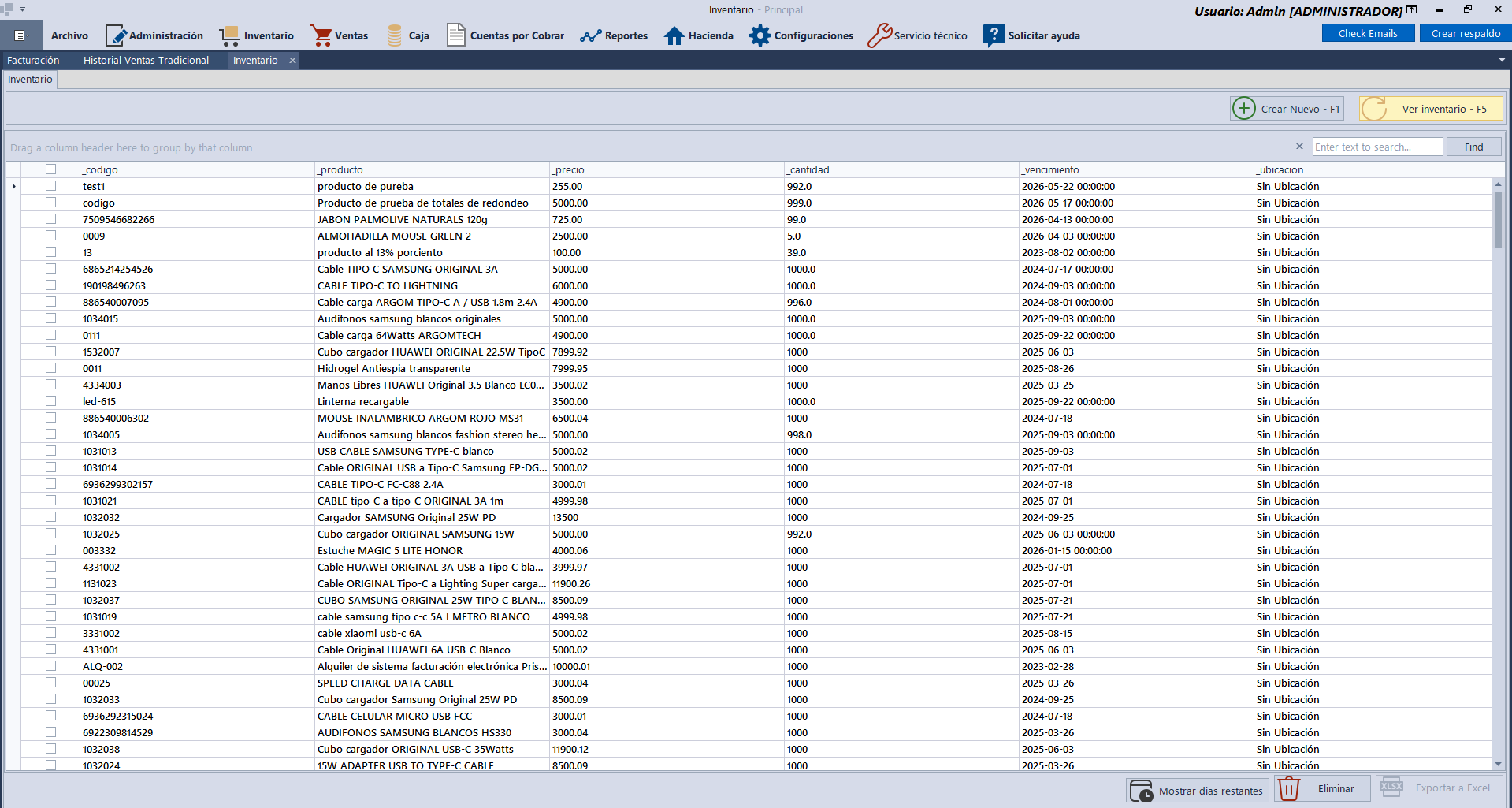This screenshot has width=1512, height=808.
Task: Click the Reportes chart icon
Action: tap(591, 36)
